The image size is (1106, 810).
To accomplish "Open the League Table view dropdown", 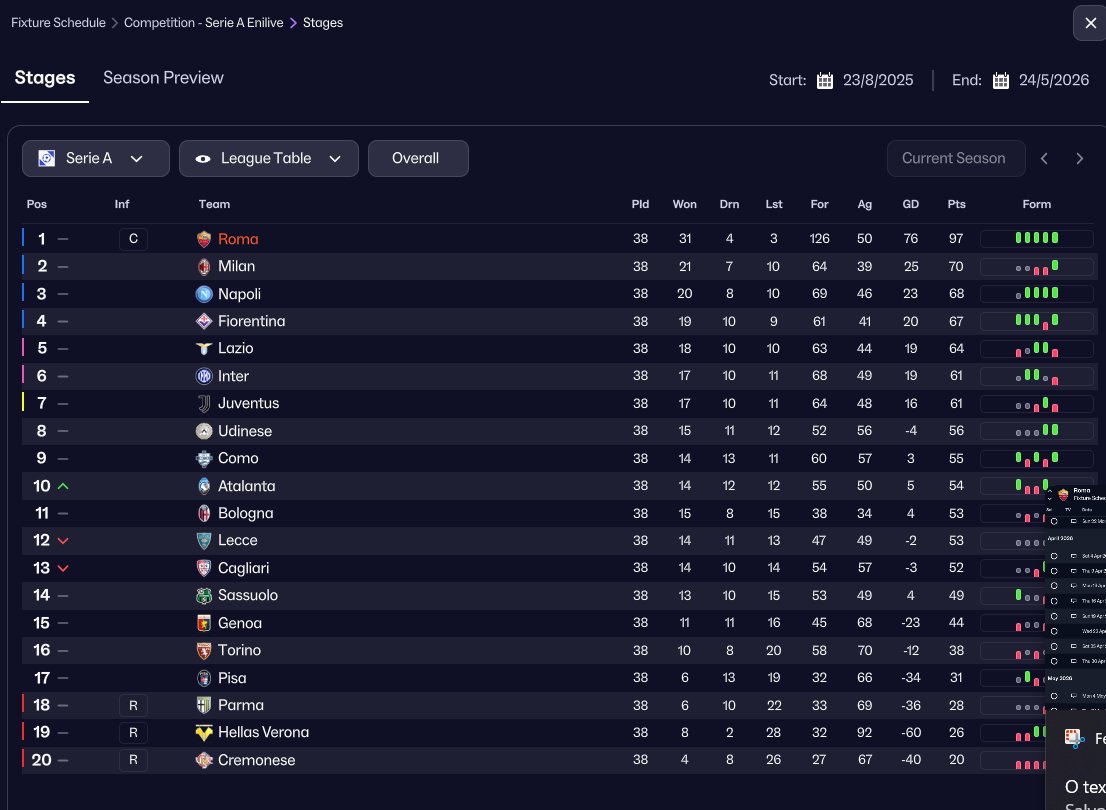I will [268, 158].
